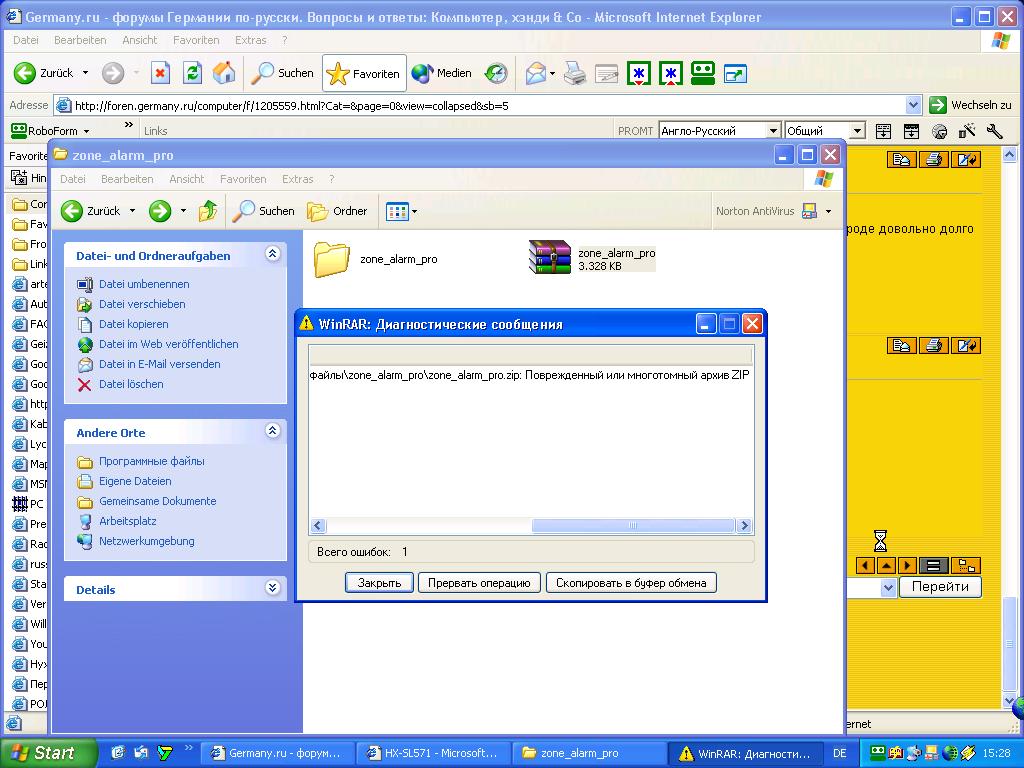Open the Medien bar in Internet Explorer

pos(441,73)
